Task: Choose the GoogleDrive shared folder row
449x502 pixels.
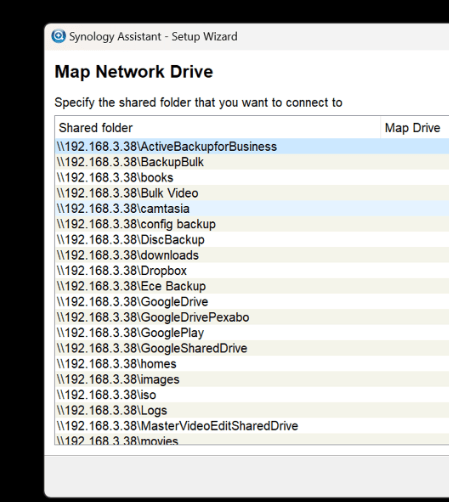Action: click(252, 301)
